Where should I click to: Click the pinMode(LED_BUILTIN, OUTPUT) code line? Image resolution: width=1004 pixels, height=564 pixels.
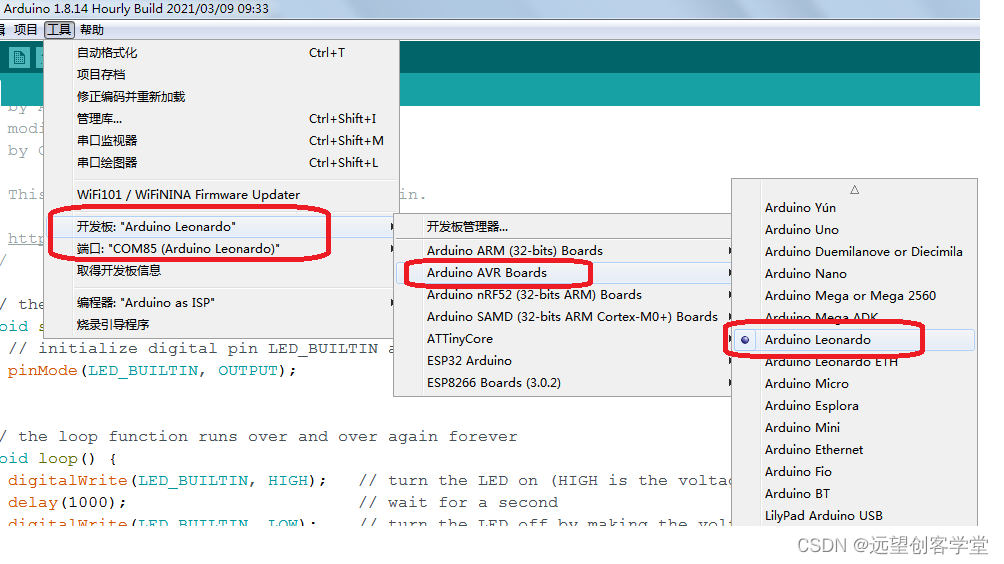point(152,371)
